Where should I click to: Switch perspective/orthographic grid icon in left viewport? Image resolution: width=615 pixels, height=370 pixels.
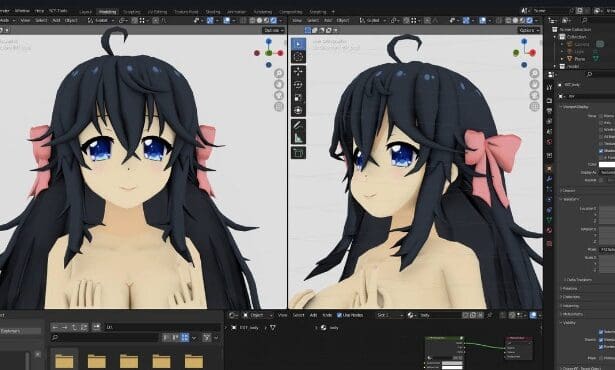[279, 106]
